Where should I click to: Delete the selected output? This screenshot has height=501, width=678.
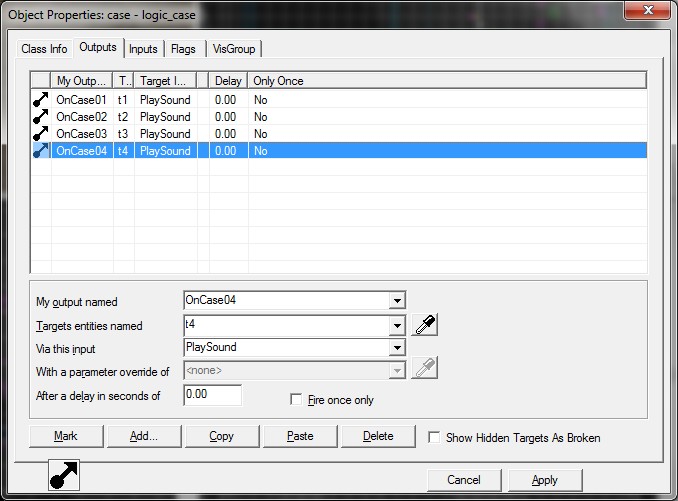[378, 436]
